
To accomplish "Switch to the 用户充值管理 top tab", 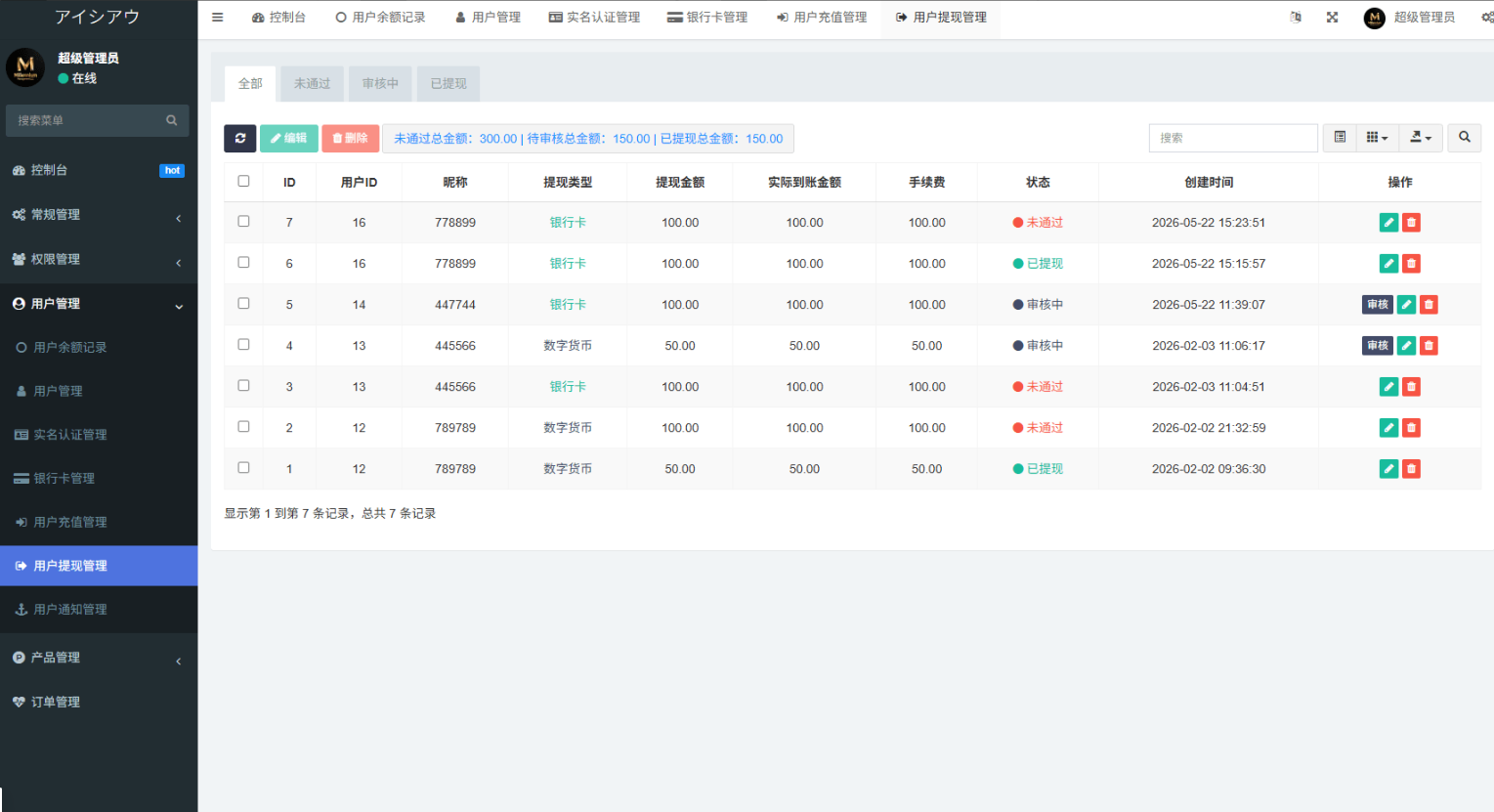I will (822, 18).
